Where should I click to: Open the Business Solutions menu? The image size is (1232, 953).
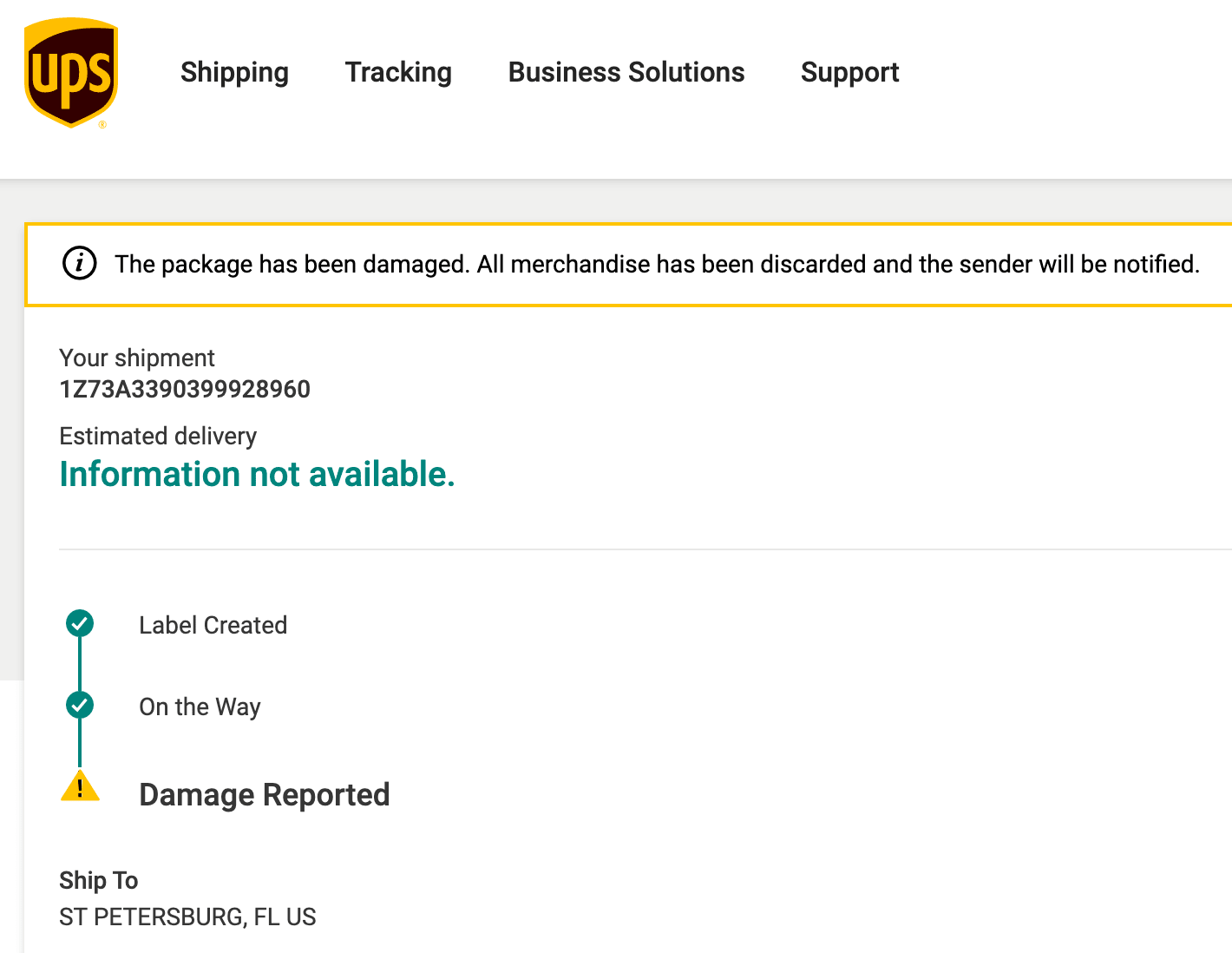coord(626,72)
